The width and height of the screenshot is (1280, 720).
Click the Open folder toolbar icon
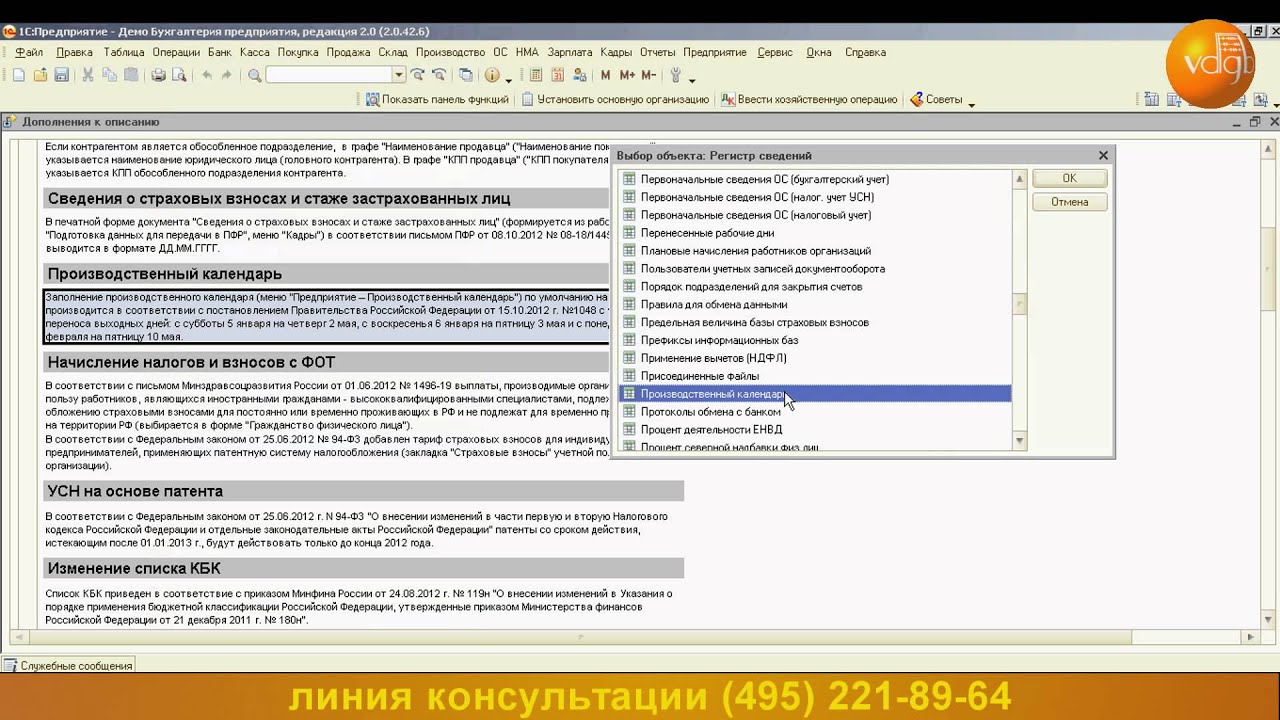point(40,75)
